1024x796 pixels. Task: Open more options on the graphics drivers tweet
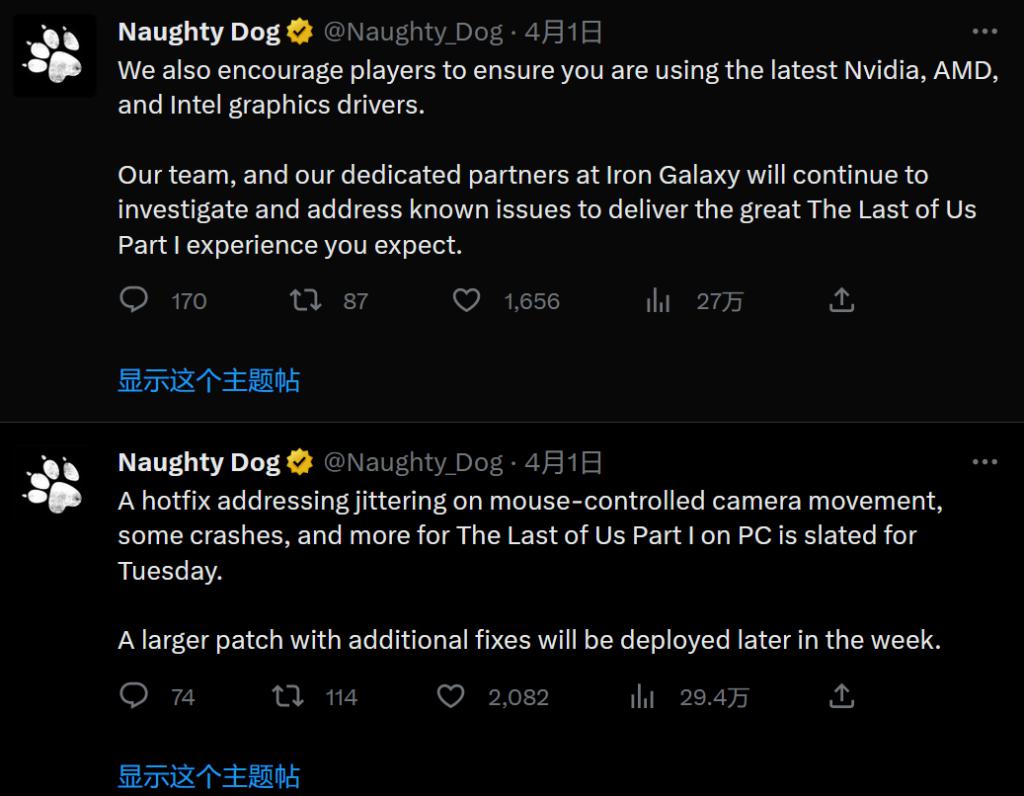click(x=985, y=32)
